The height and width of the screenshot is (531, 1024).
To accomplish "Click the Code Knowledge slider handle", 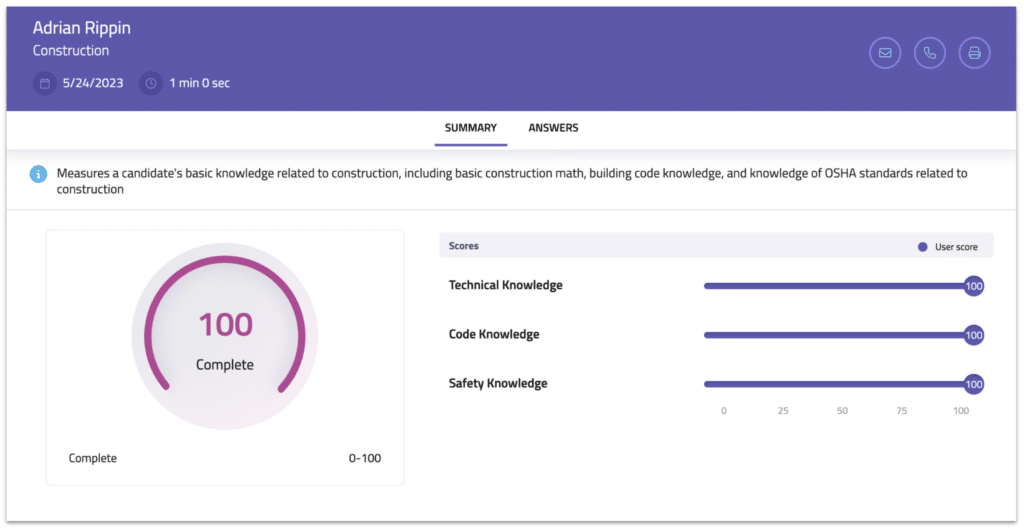I will click(974, 335).
